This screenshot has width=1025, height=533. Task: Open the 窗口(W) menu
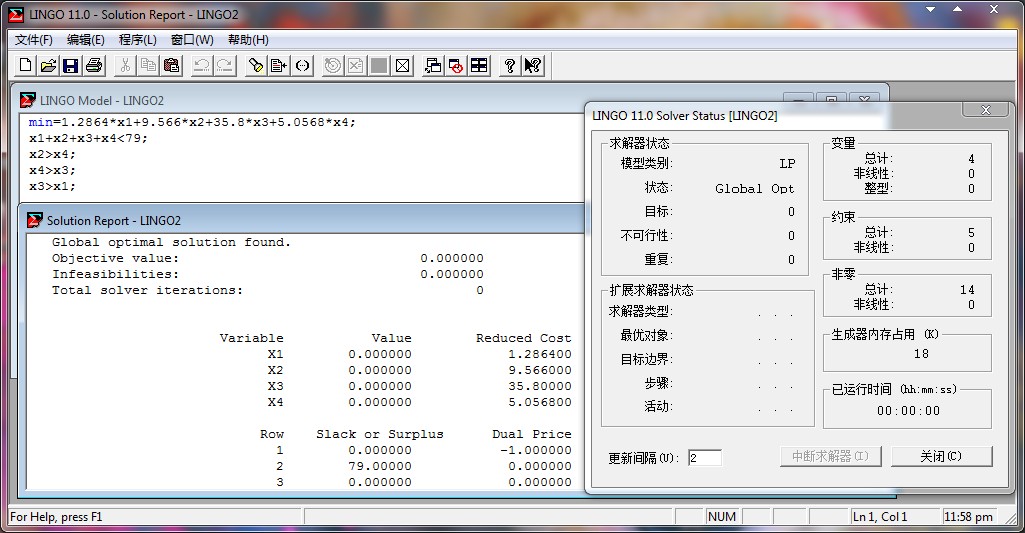coord(192,40)
